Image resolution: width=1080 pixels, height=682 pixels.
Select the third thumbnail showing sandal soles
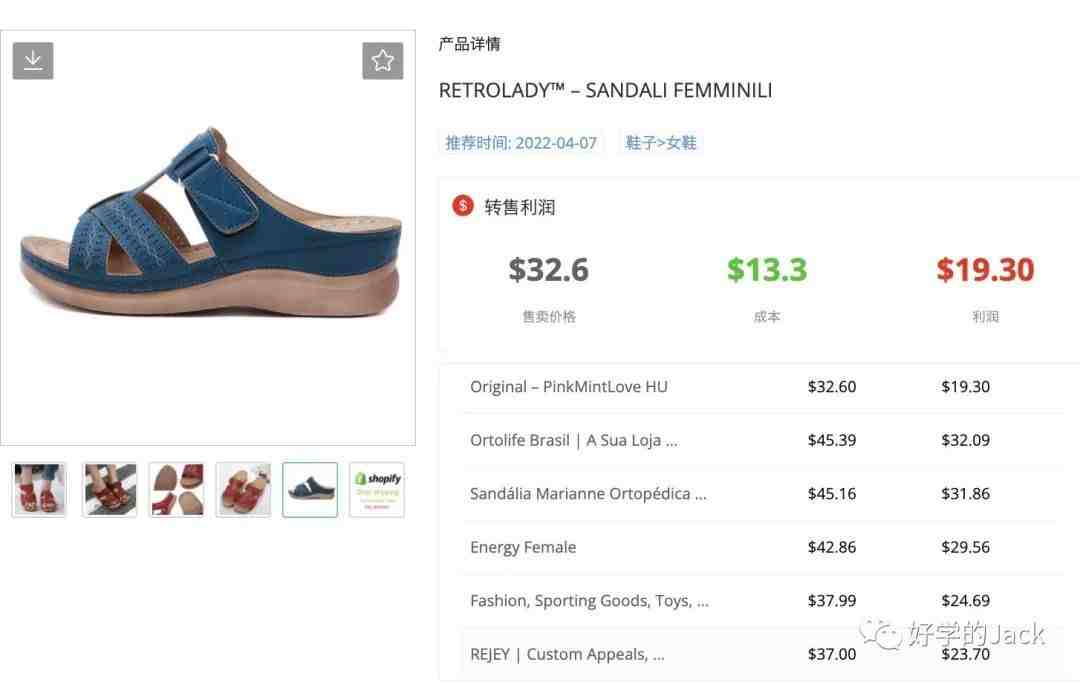pos(176,490)
